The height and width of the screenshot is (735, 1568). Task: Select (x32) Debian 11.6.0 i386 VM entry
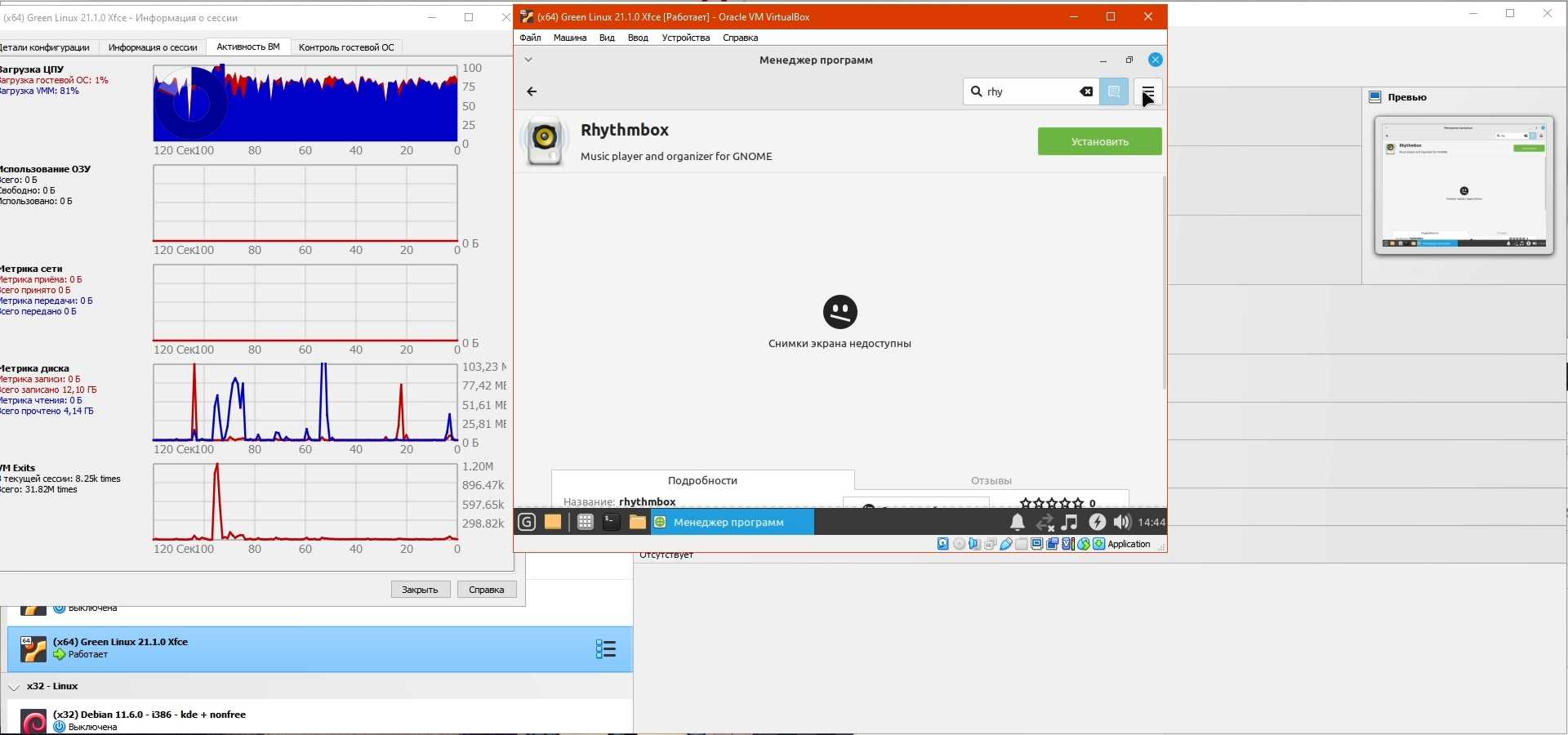pyautogui.click(x=320, y=720)
